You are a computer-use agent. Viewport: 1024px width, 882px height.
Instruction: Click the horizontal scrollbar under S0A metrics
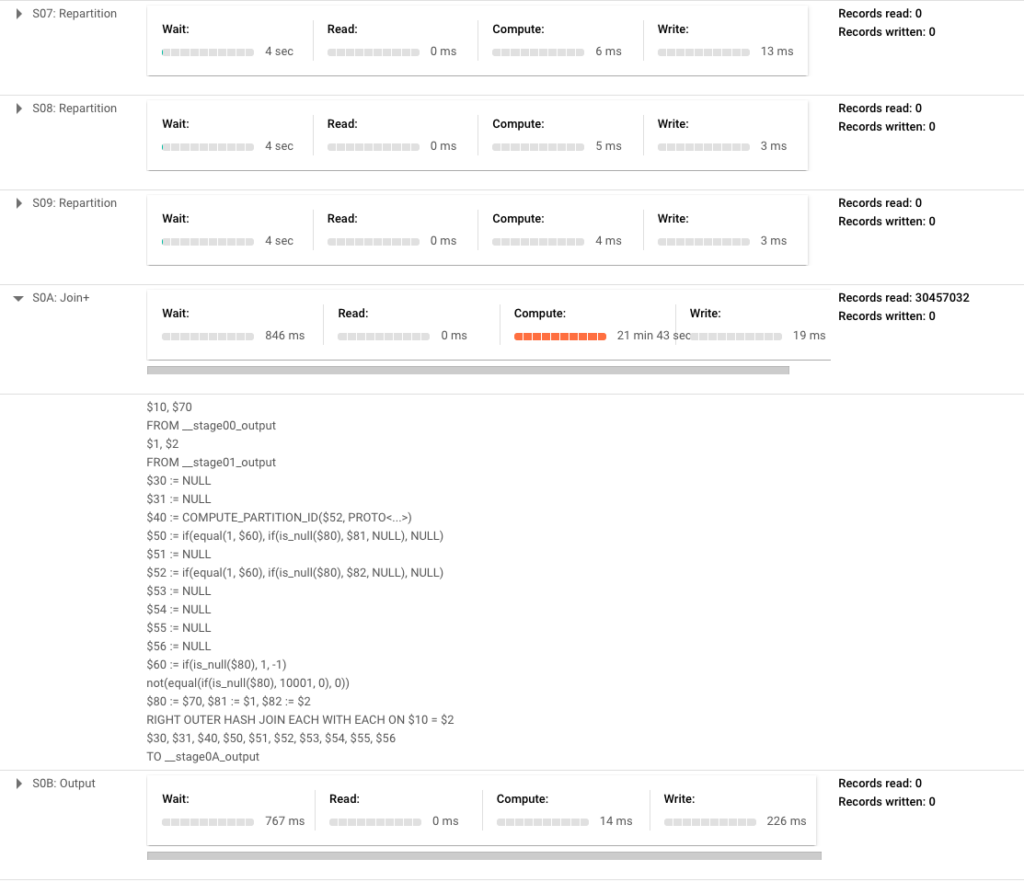[470, 370]
